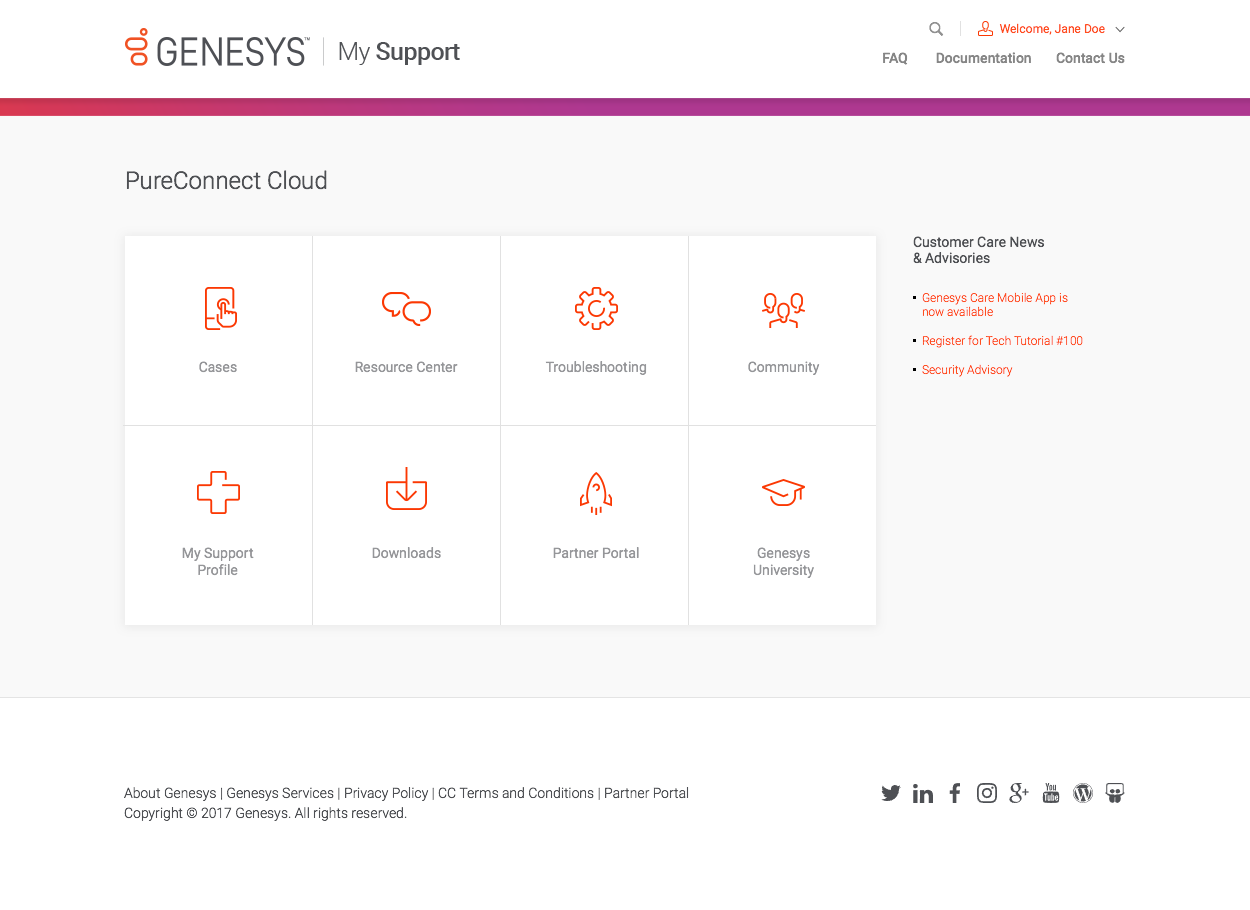Open Genesys Care Mobile App news link
This screenshot has height=910, width=1250.
995,305
